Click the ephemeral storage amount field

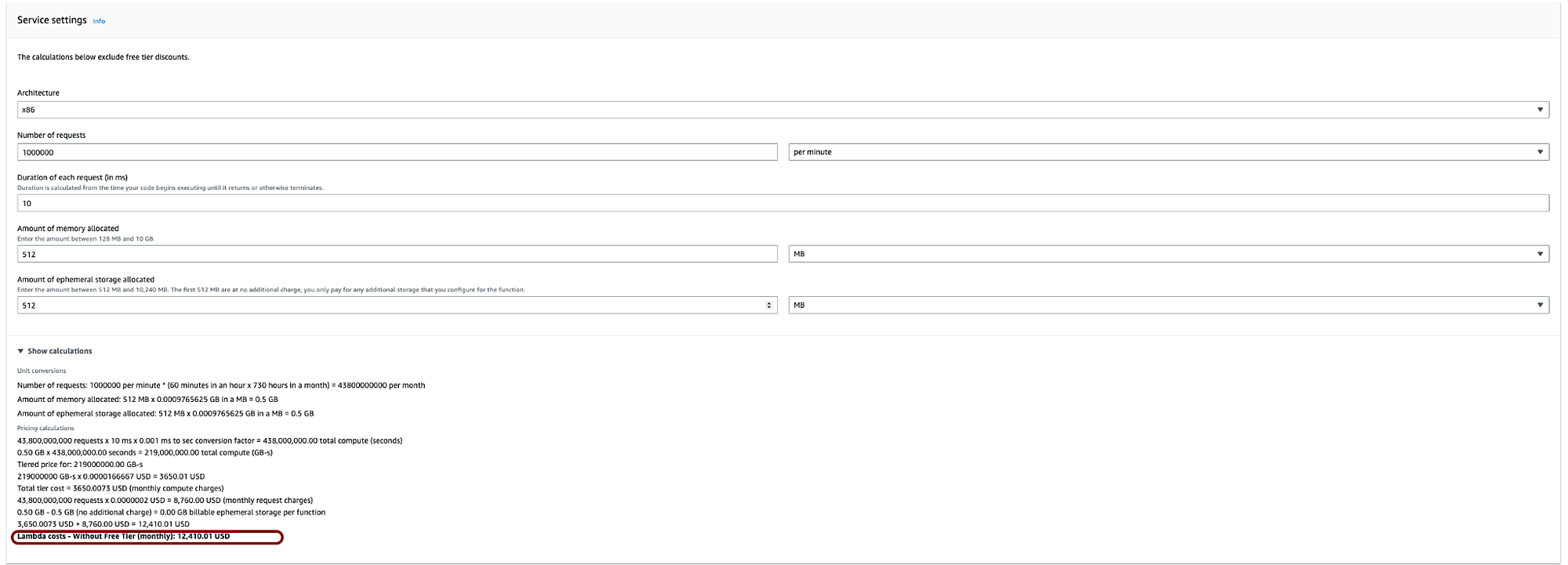click(x=397, y=305)
